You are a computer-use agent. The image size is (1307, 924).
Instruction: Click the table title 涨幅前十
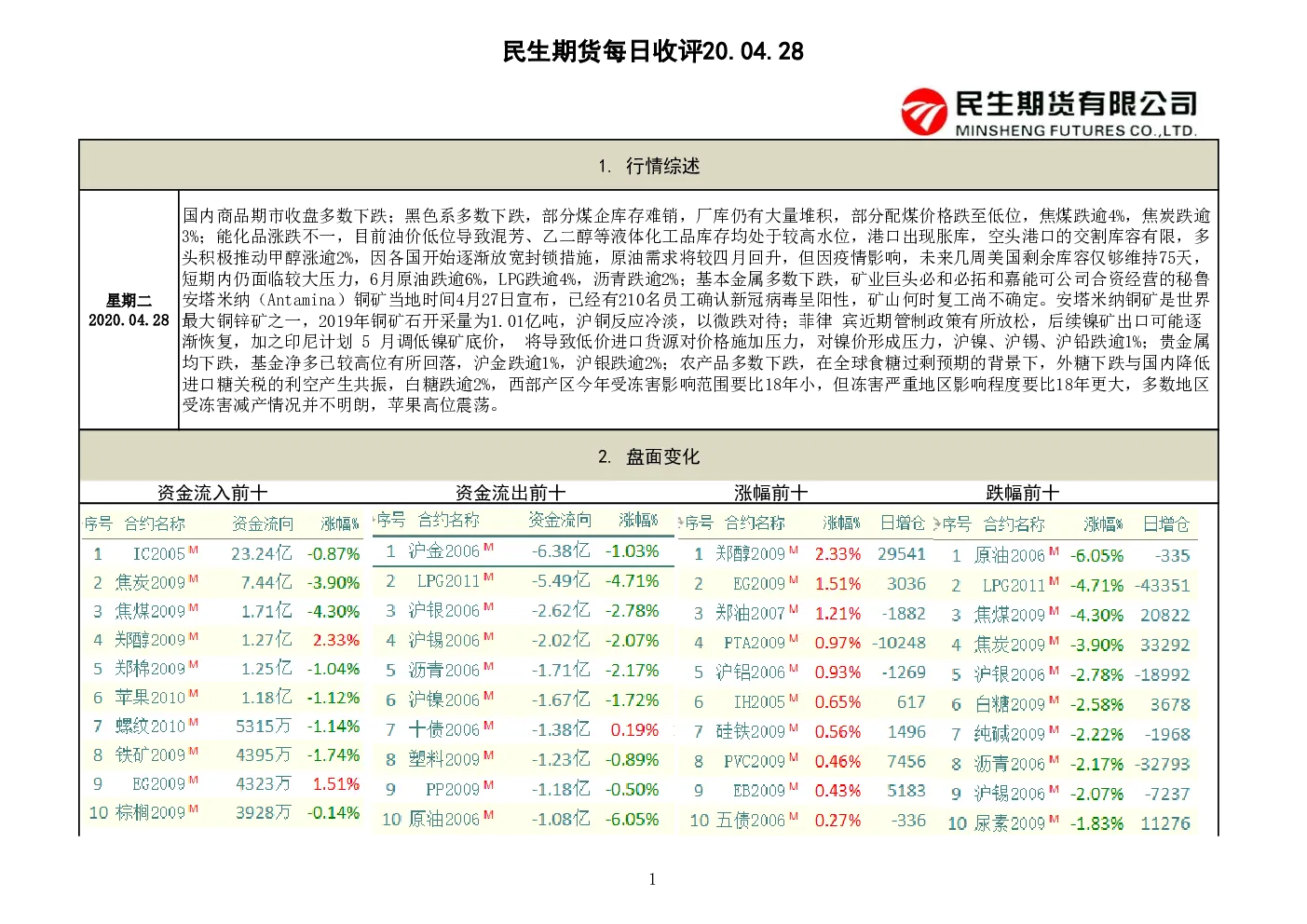click(x=771, y=493)
